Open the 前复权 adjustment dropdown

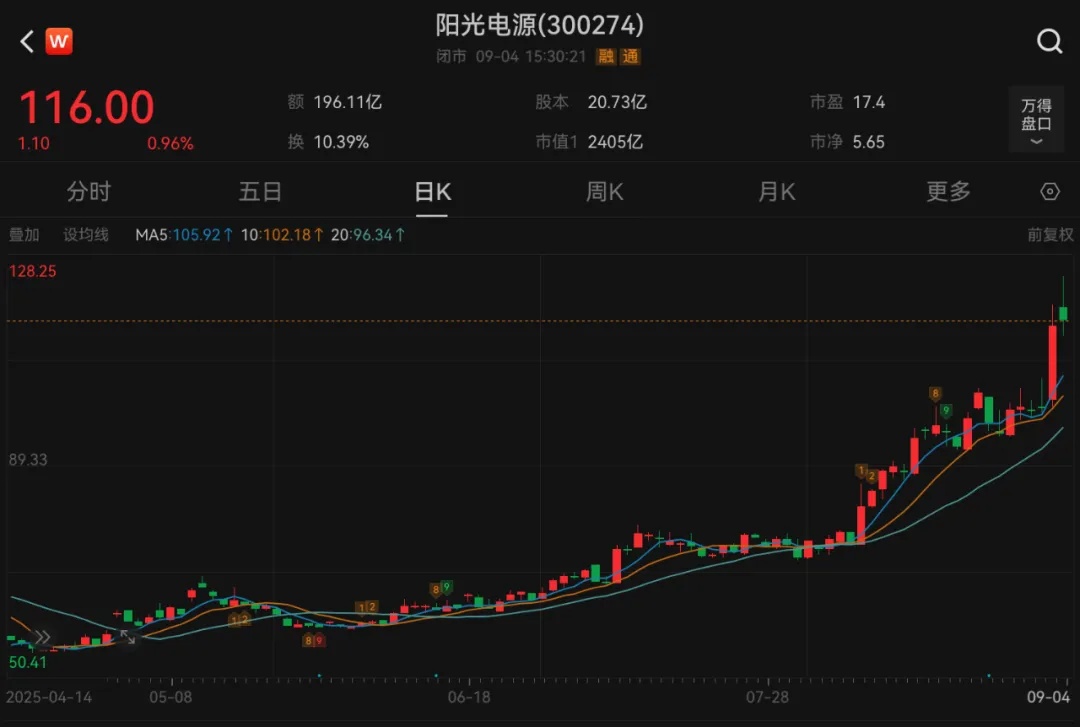(x=1049, y=235)
